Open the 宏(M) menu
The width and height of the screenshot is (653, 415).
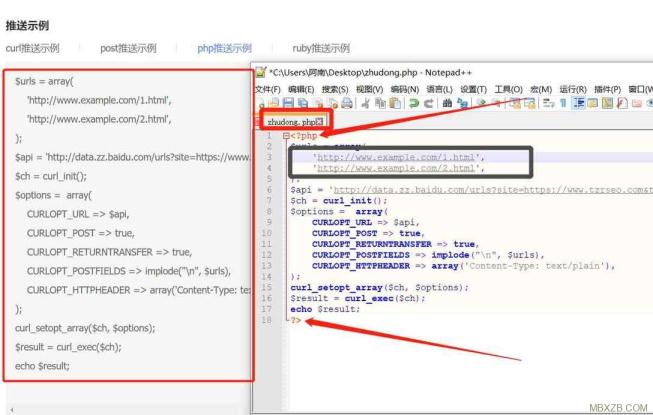(x=541, y=89)
